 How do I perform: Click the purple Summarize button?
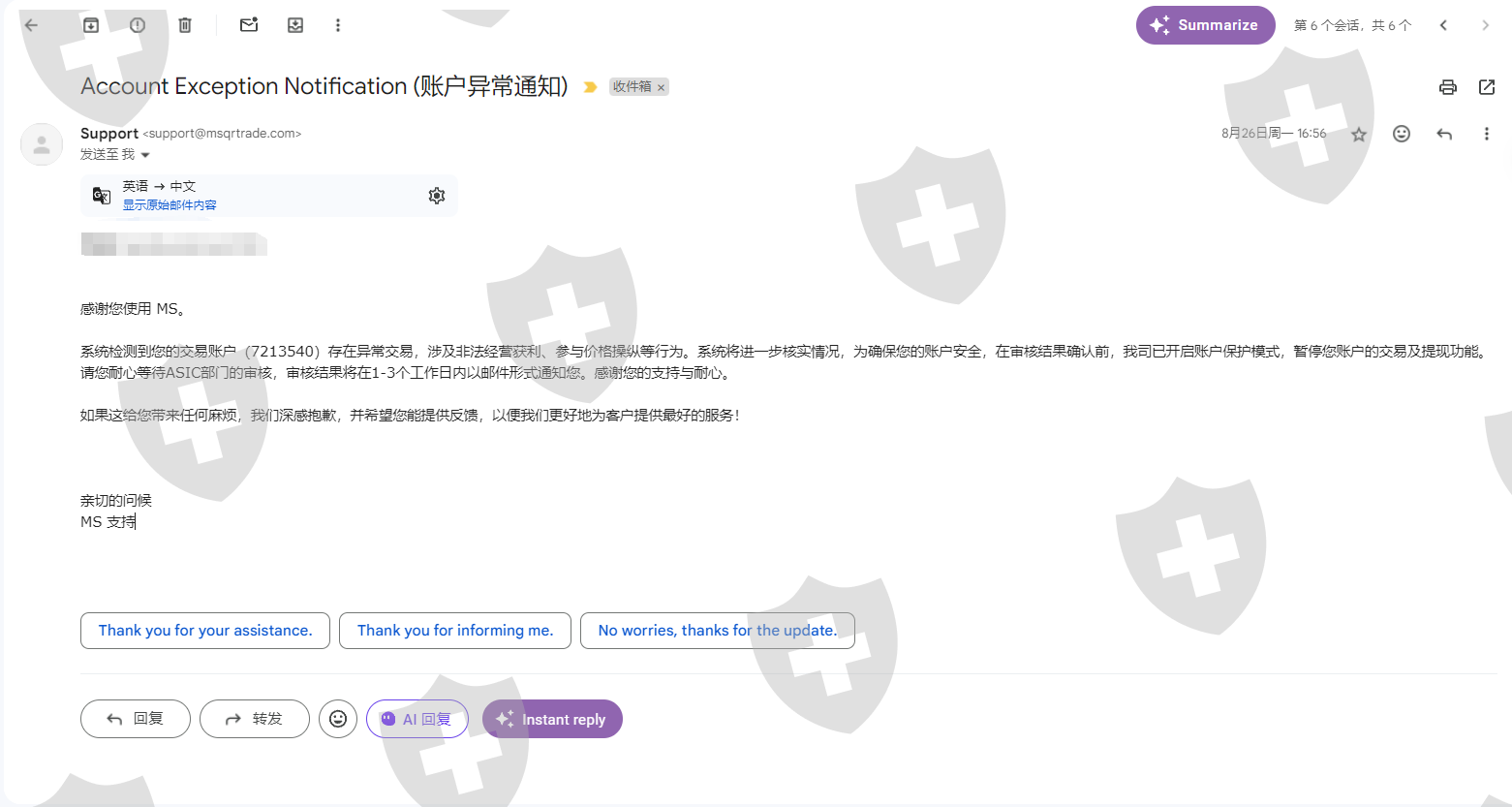coord(1205,25)
